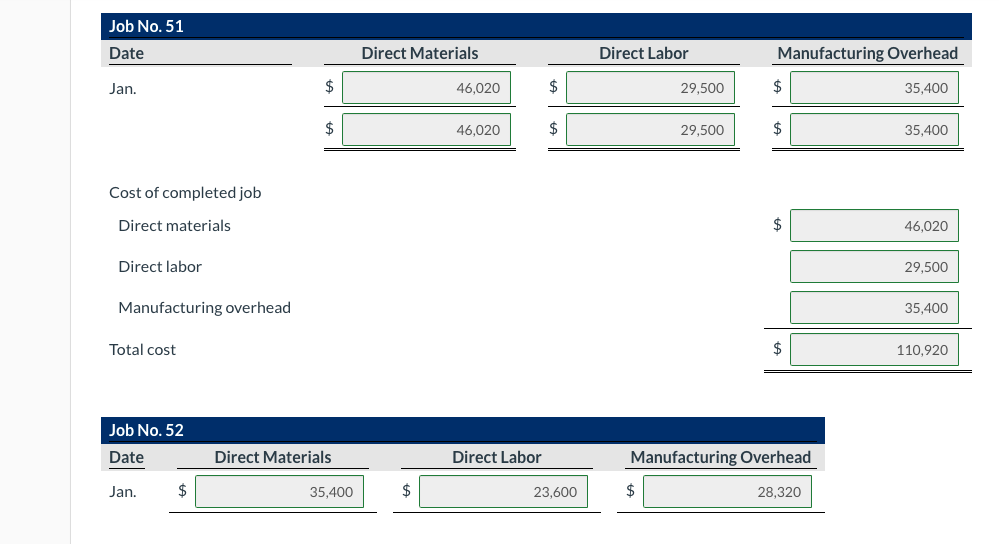Image resolution: width=999 pixels, height=544 pixels.
Task: Click the Total cost label
Action: (x=142, y=350)
